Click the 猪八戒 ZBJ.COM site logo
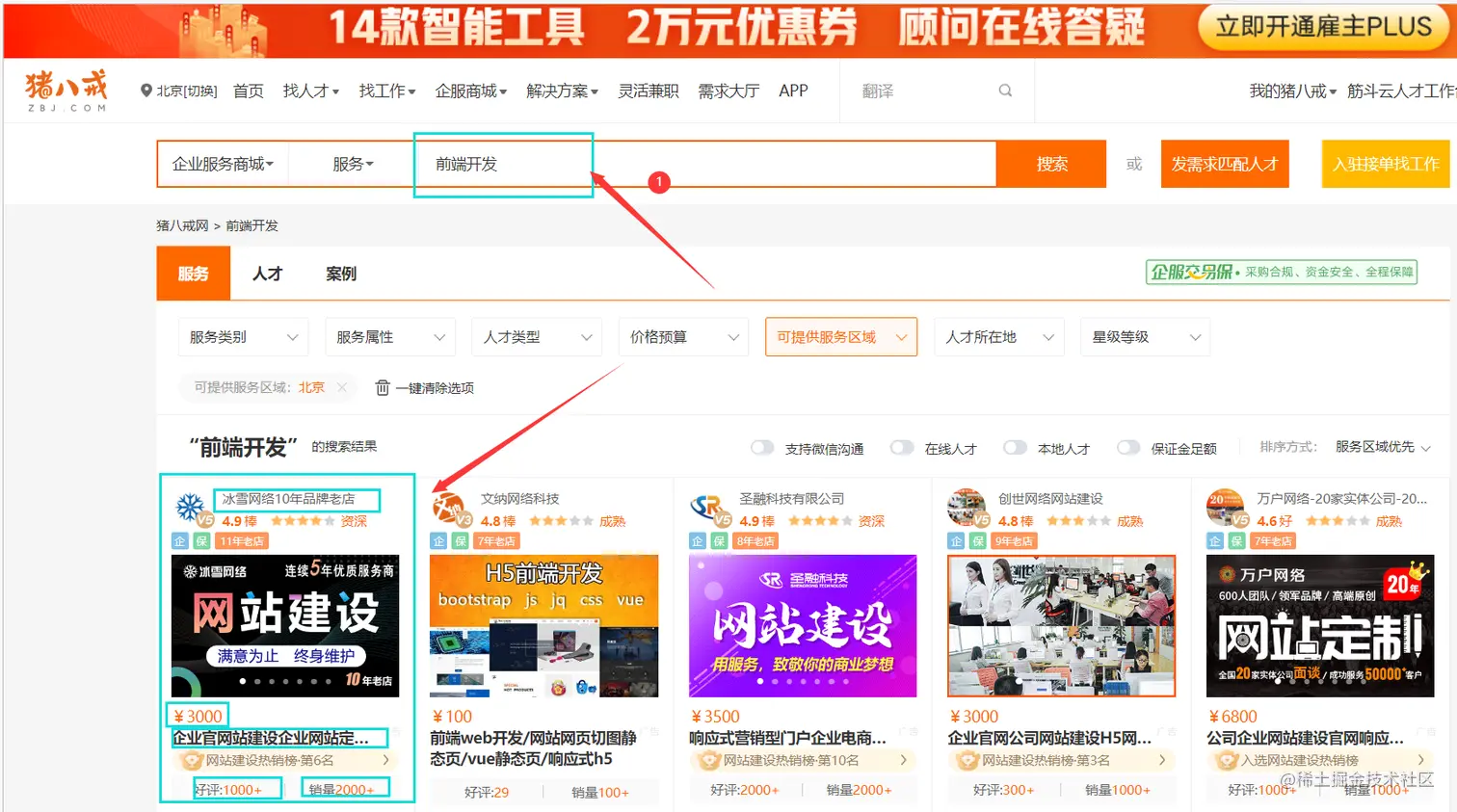This screenshot has width=1457, height=812. click(66, 91)
